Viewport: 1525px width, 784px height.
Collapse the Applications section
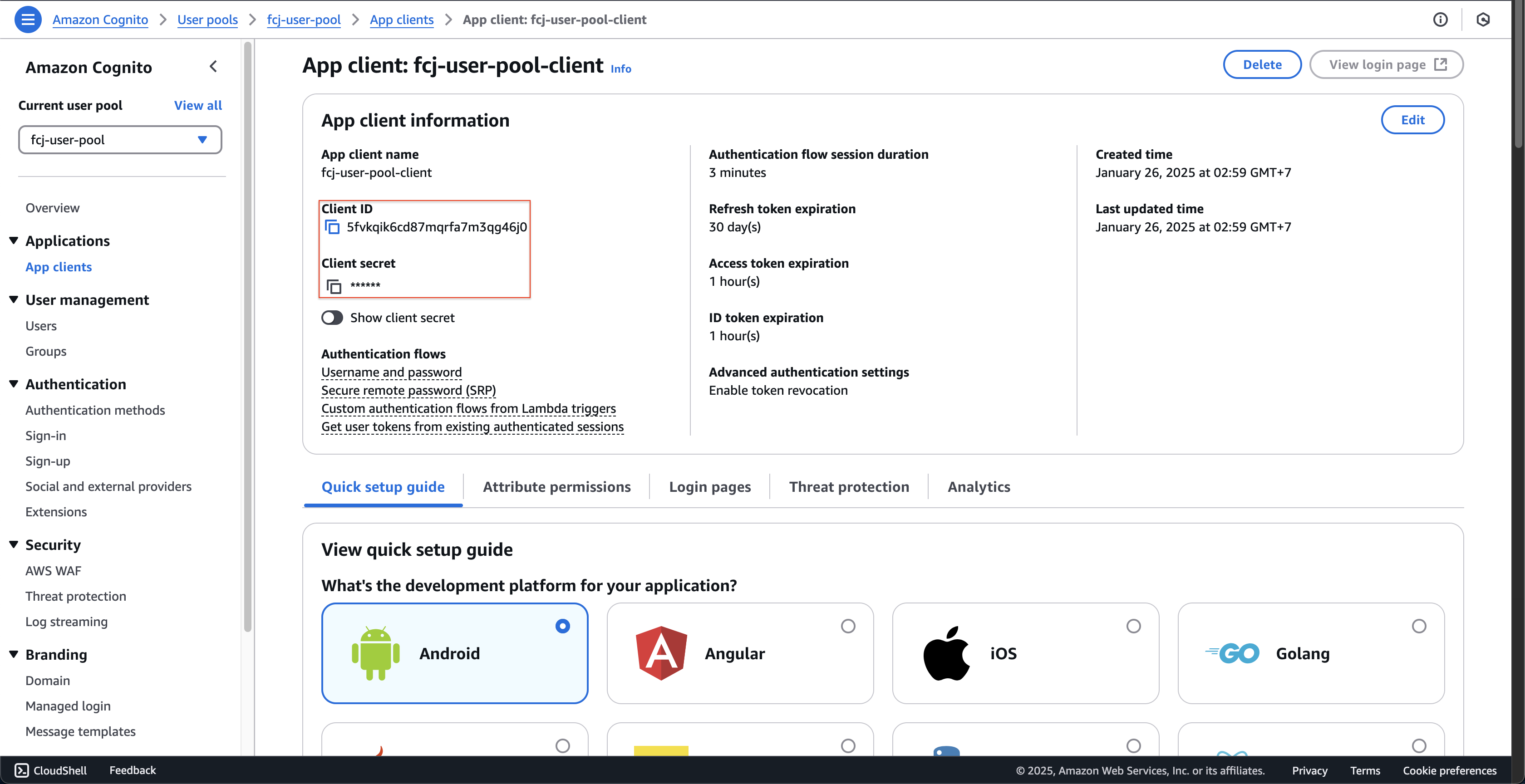click(x=14, y=240)
